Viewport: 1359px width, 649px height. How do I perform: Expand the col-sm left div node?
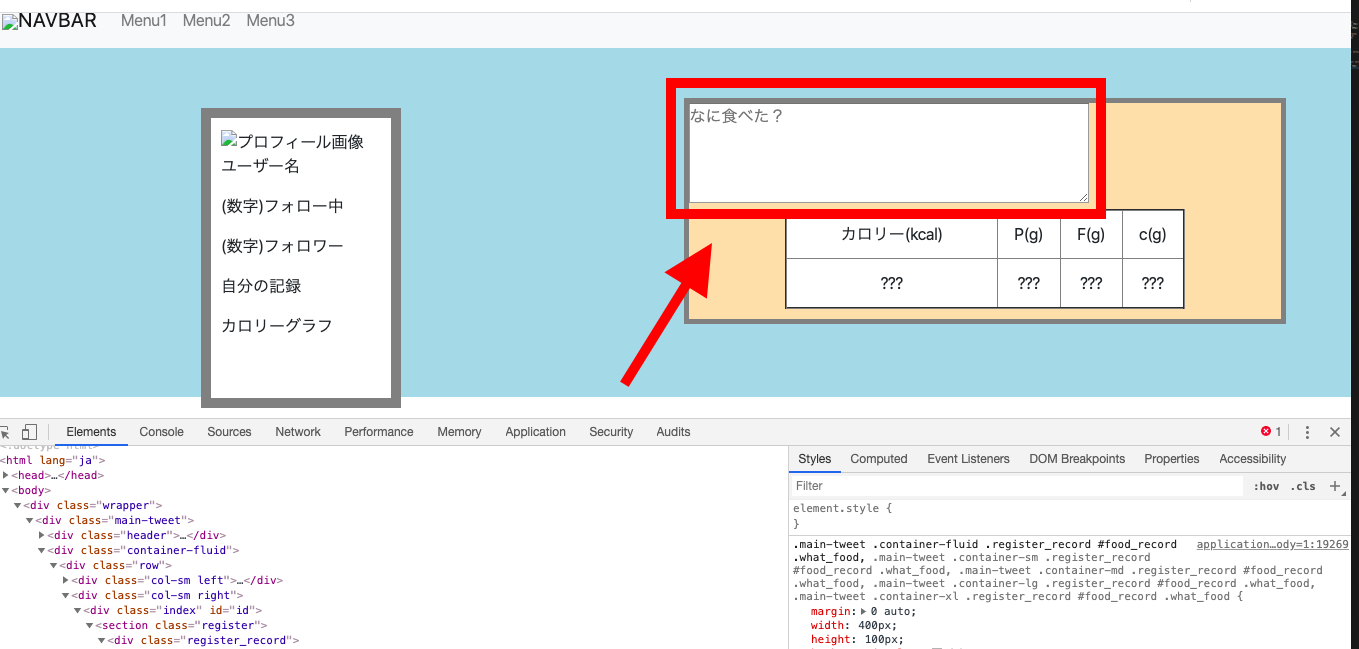click(x=64, y=580)
